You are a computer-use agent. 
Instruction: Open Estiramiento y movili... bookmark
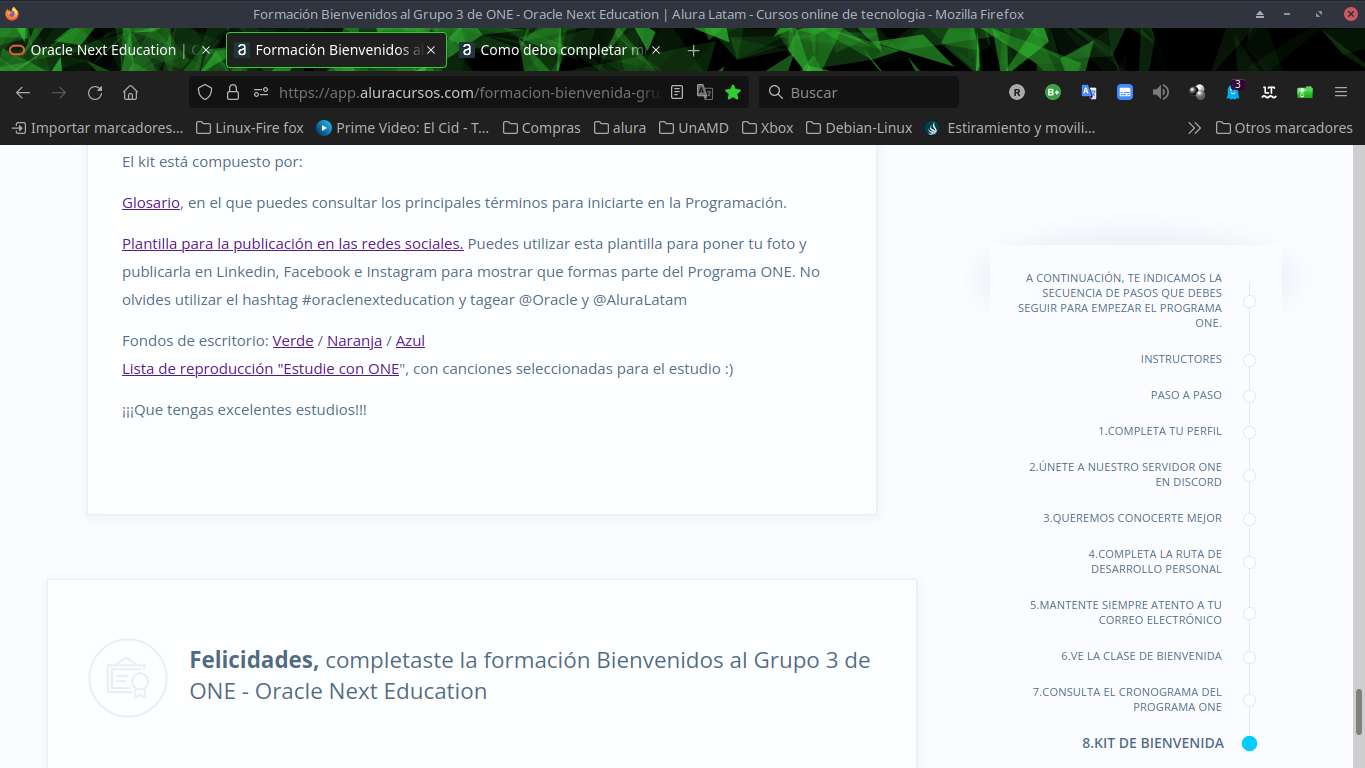[1011, 128]
